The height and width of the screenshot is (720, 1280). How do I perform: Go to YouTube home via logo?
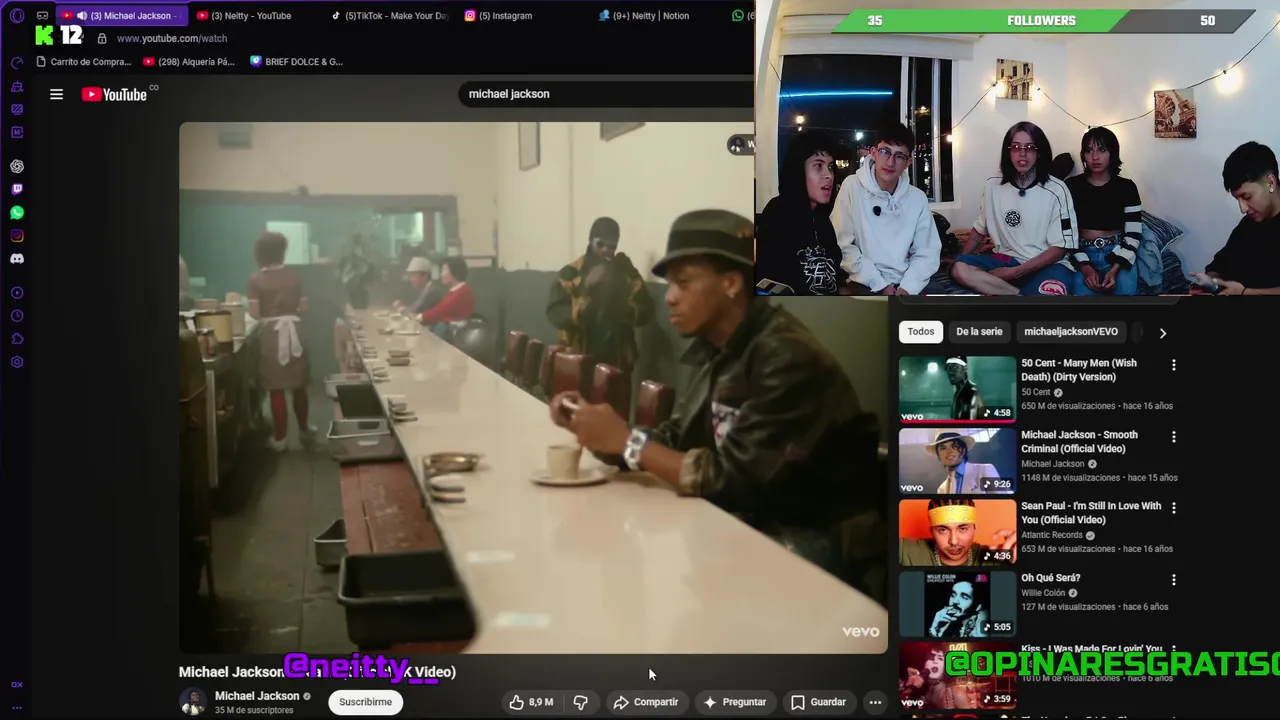tap(115, 94)
